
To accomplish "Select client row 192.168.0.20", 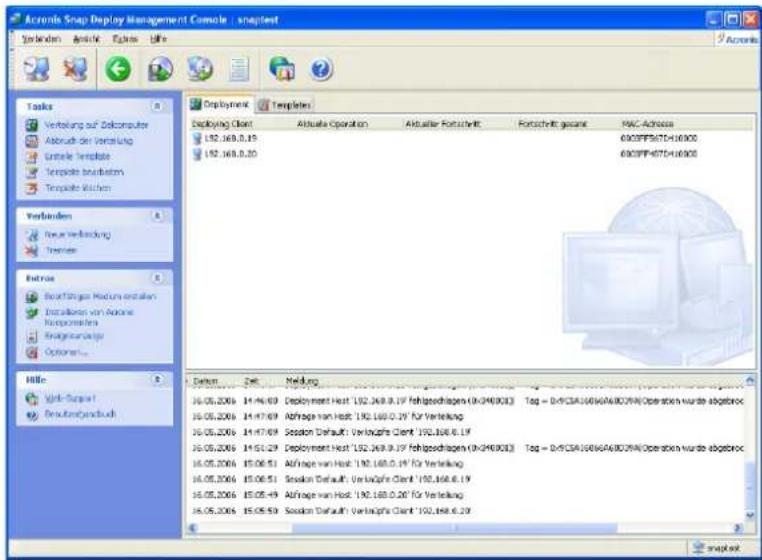I will point(469,154).
